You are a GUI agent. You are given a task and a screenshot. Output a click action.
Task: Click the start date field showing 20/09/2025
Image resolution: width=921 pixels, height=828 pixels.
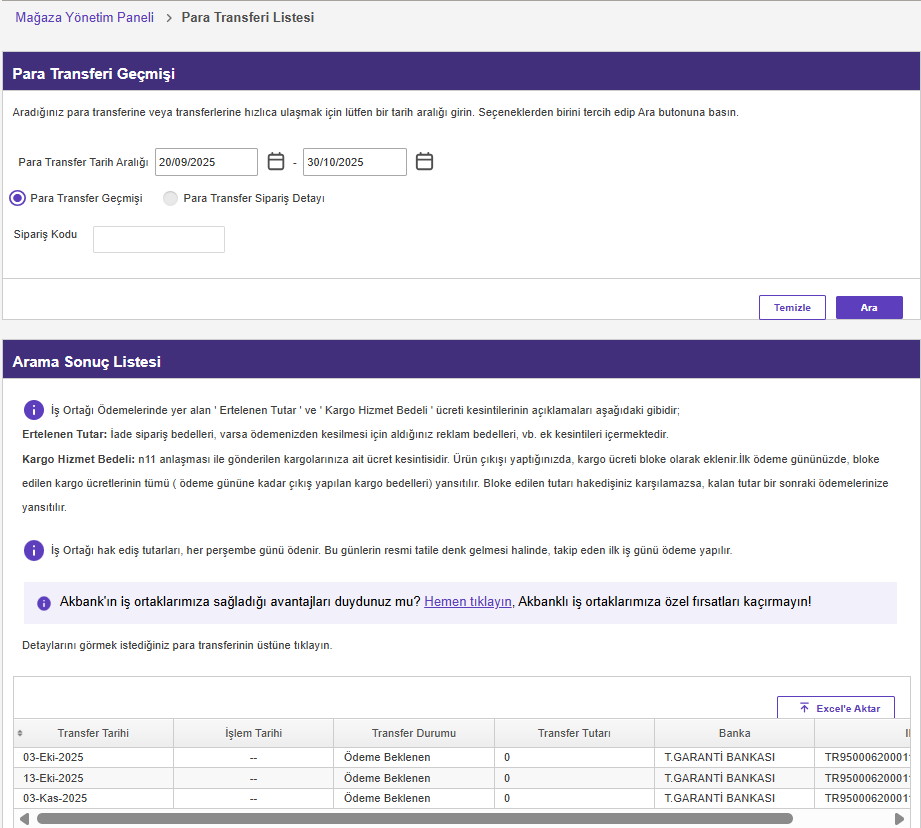pyautogui.click(x=206, y=162)
